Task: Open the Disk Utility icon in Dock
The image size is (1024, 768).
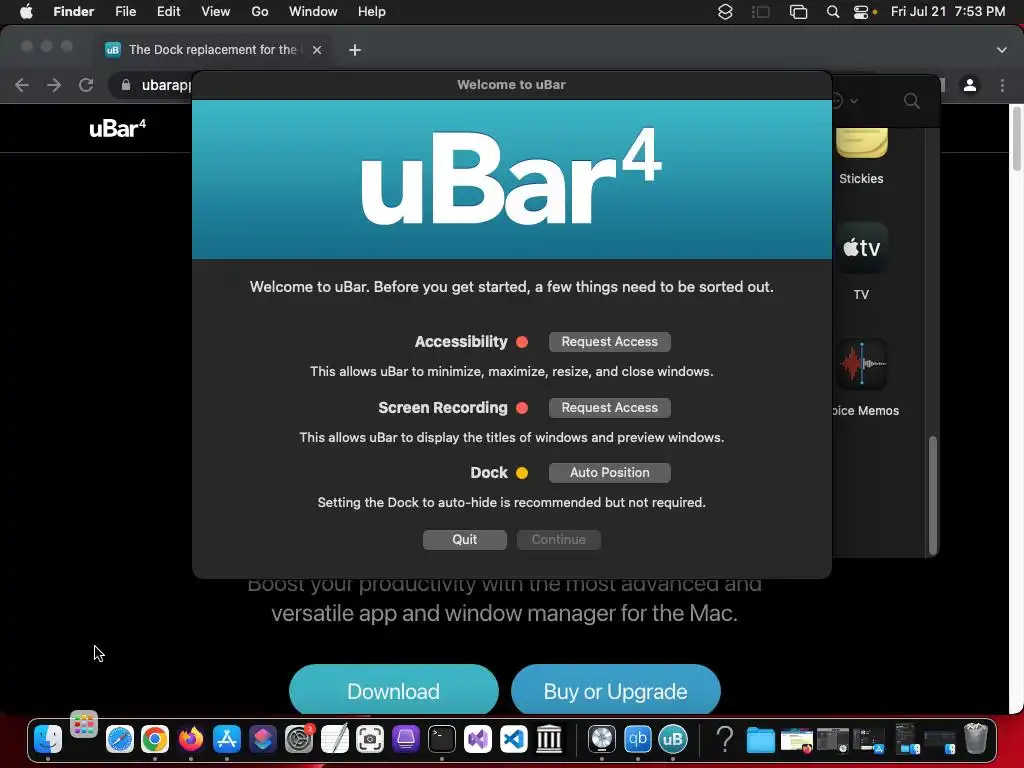Action: [601, 739]
